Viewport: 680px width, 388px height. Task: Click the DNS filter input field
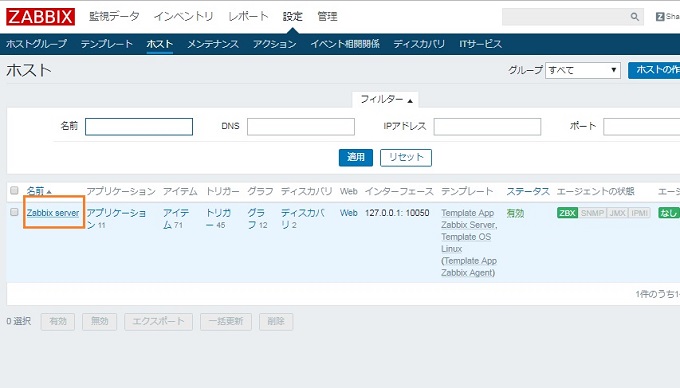[301, 127]
